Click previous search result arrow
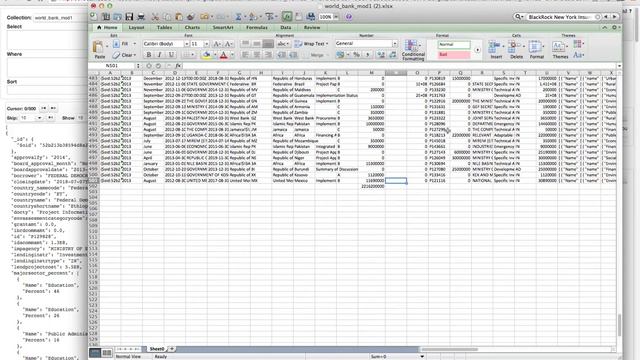 point(606,17)
